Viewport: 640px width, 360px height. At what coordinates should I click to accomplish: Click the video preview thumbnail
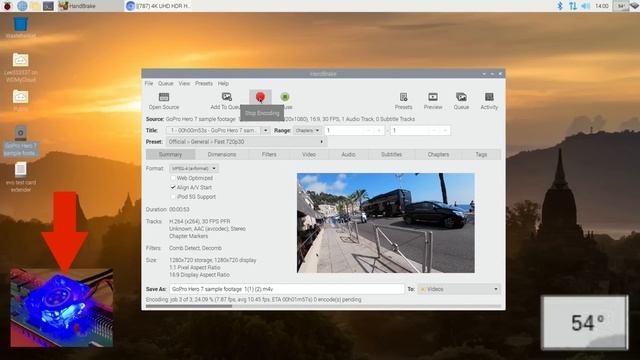(386, 223)
